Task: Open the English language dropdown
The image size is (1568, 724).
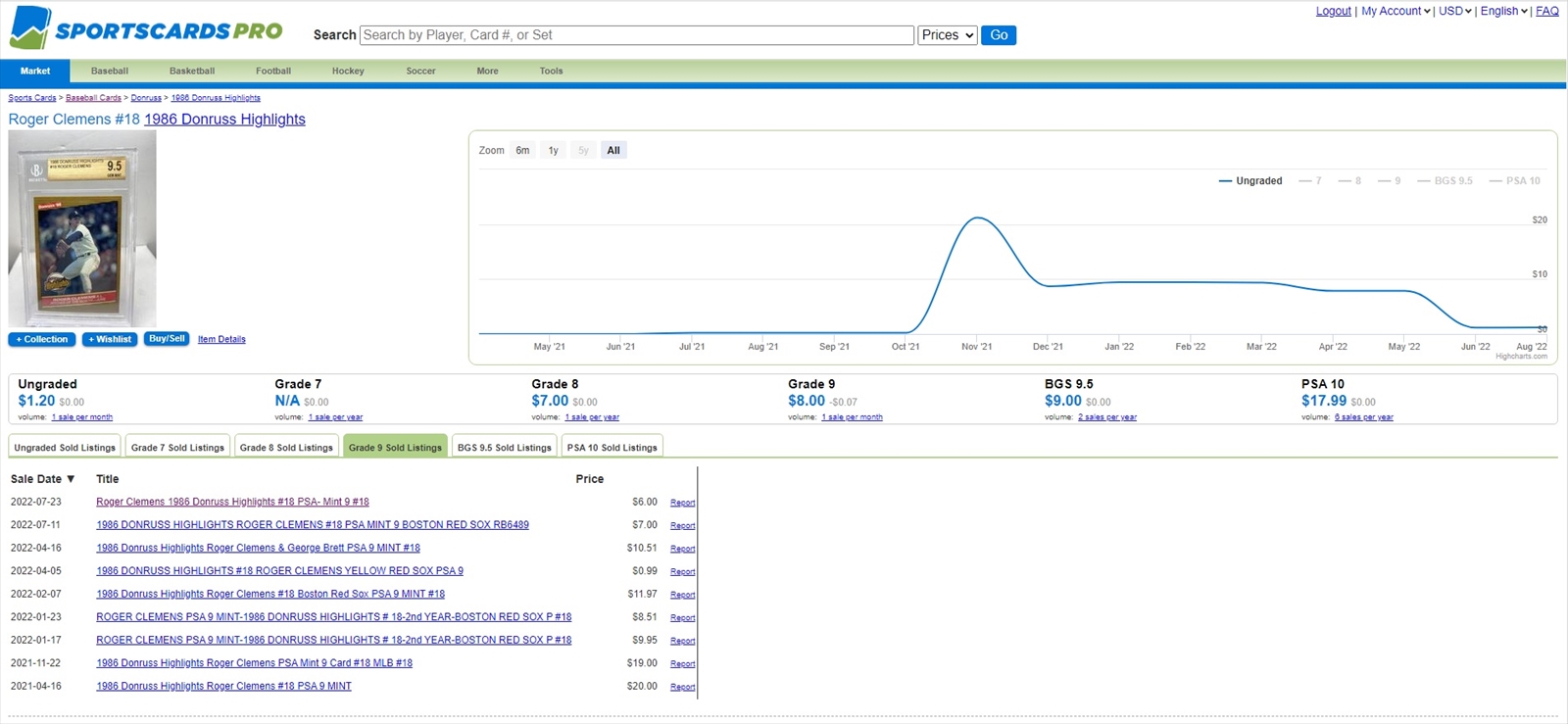Action: click(x=1504, y=11)
